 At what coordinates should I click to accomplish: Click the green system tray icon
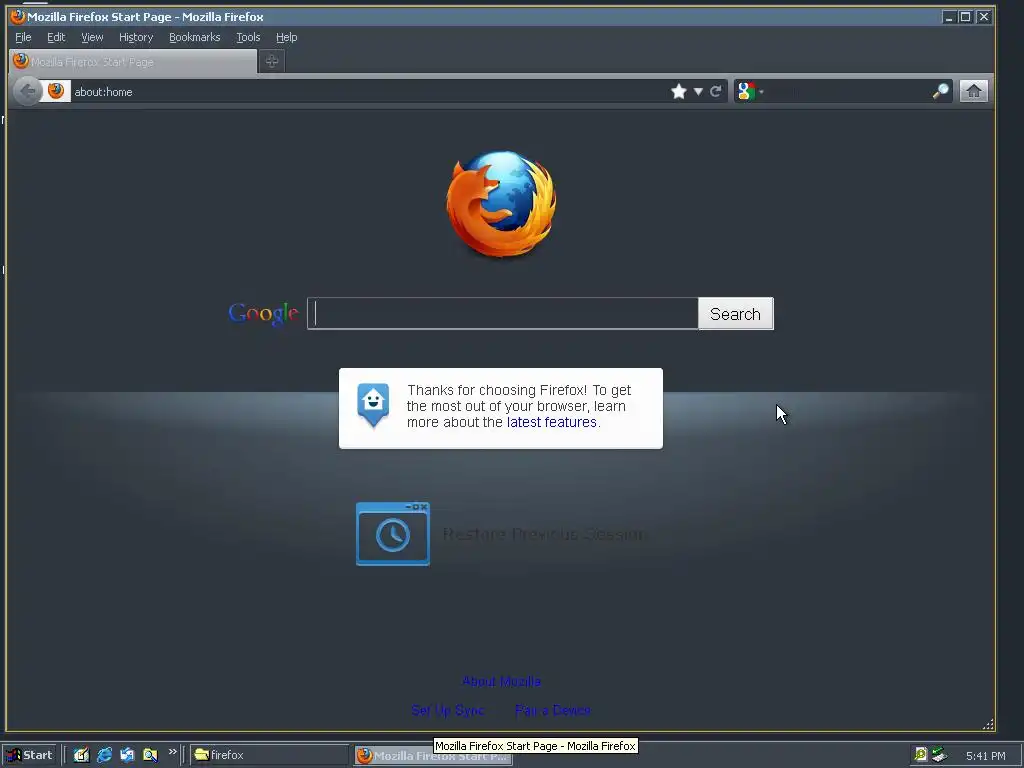click(x=921, y=755)
